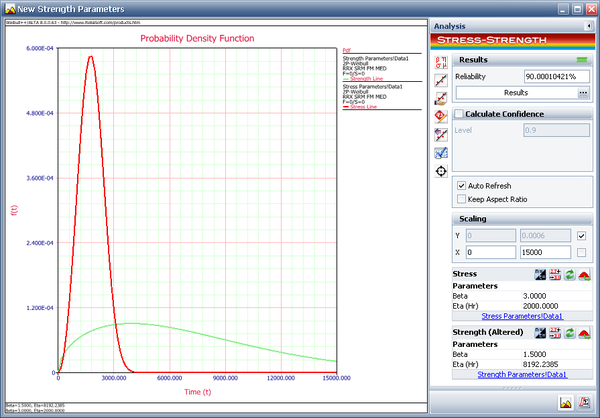Enable the Calculate Confidence checkbox
Image resolution: width=600 pixels, height=418 pixels.
(x=459, y=113)
